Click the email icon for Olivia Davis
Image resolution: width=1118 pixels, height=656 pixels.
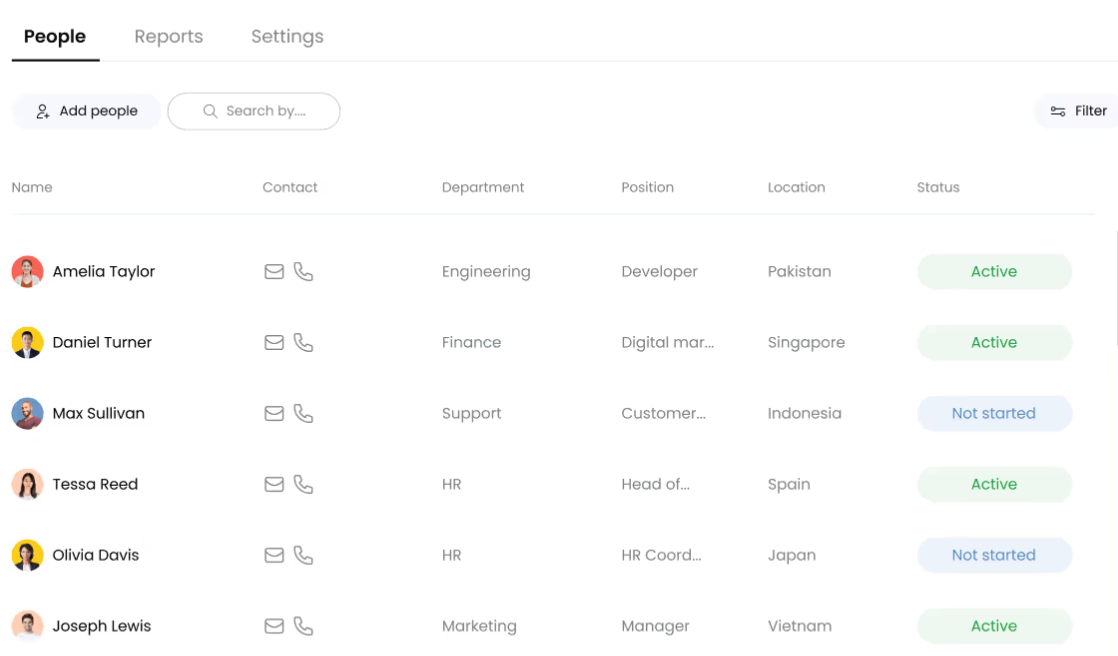pos(274,556)
